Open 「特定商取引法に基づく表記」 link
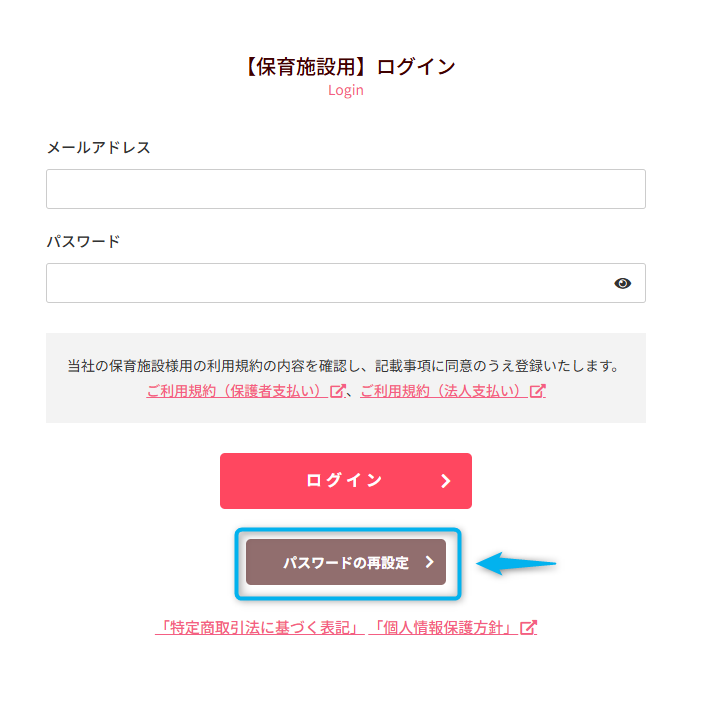 coord(260,628)
